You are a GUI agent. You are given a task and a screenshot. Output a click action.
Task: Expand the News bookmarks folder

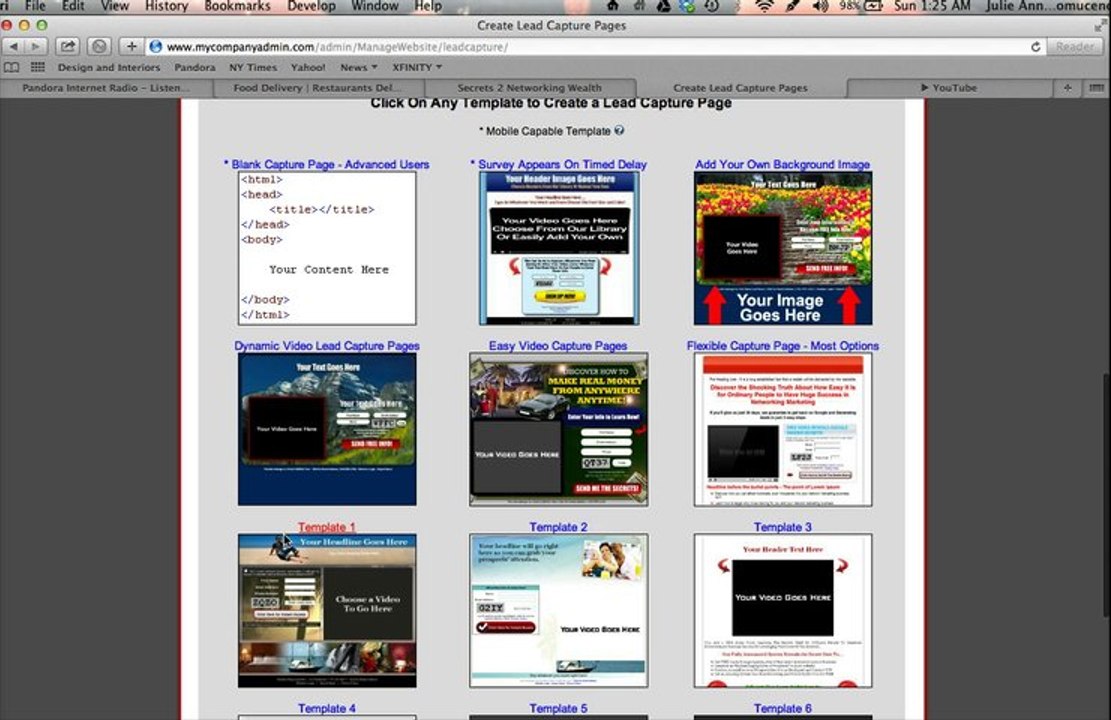(358, 67)
